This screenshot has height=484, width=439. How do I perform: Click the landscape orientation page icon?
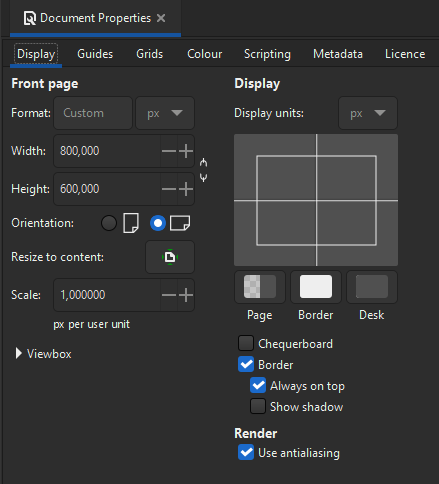tap(180, 223)
